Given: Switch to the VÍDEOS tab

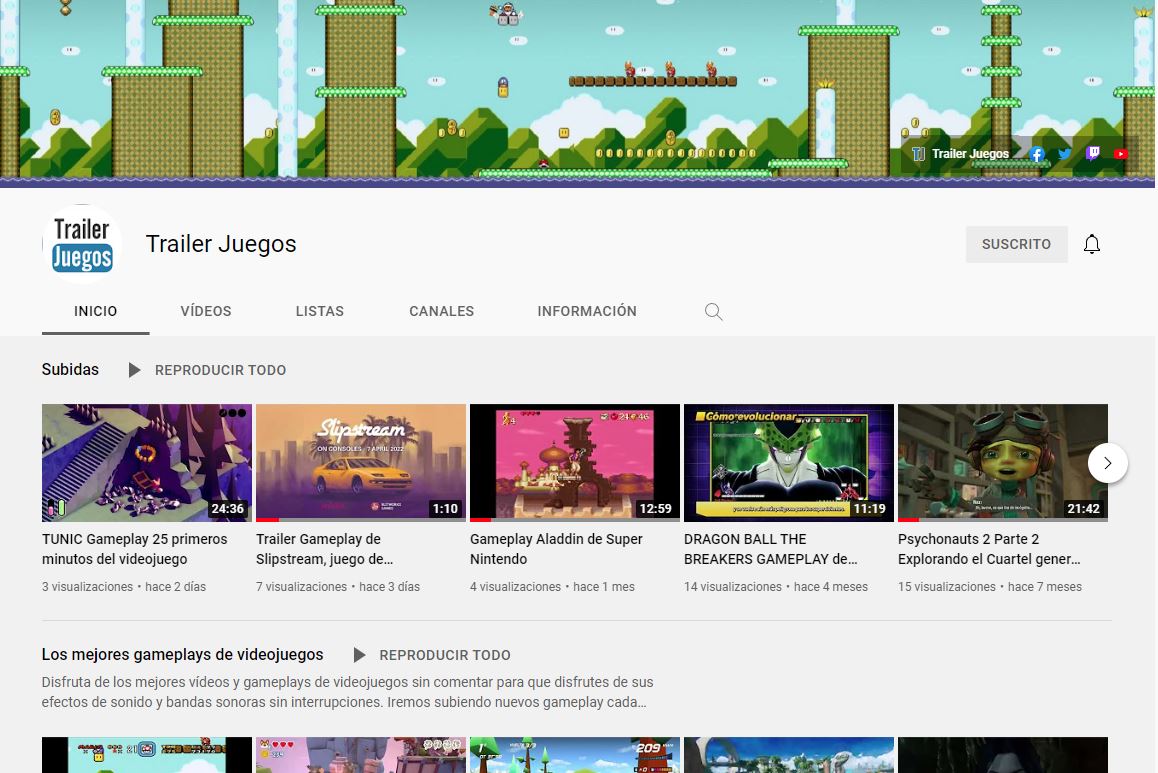Looking at the screenshot, I should (206, 312).
